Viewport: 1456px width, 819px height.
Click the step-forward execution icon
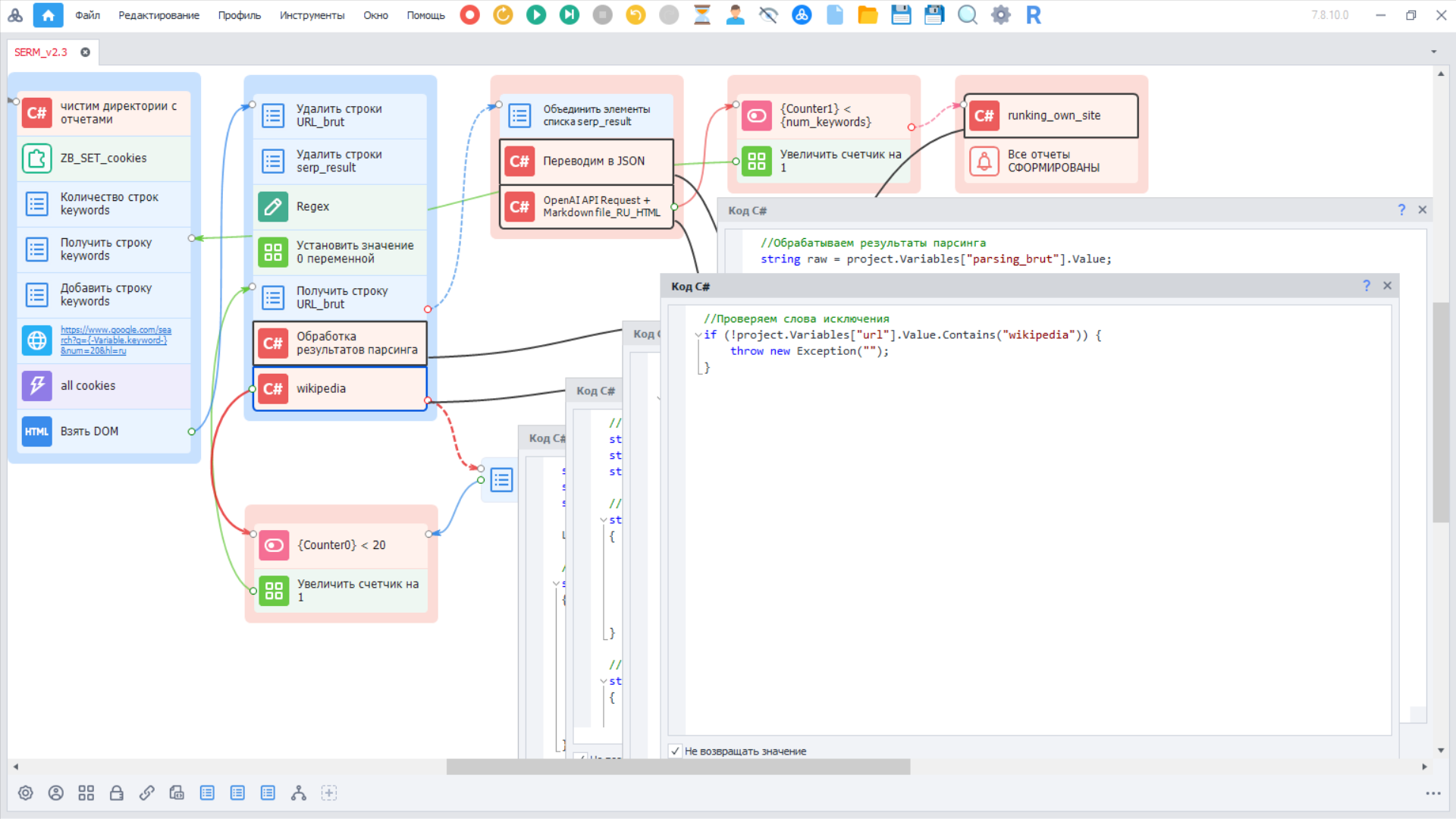click(x=570, y=15)
